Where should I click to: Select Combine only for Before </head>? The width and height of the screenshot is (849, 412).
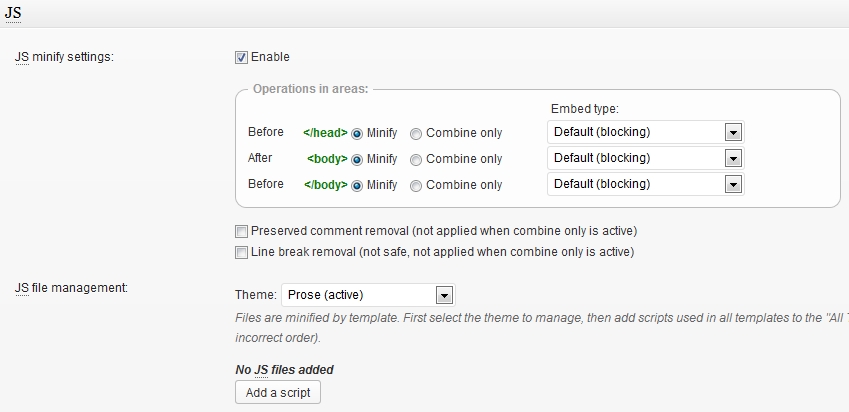pos(417,133)
